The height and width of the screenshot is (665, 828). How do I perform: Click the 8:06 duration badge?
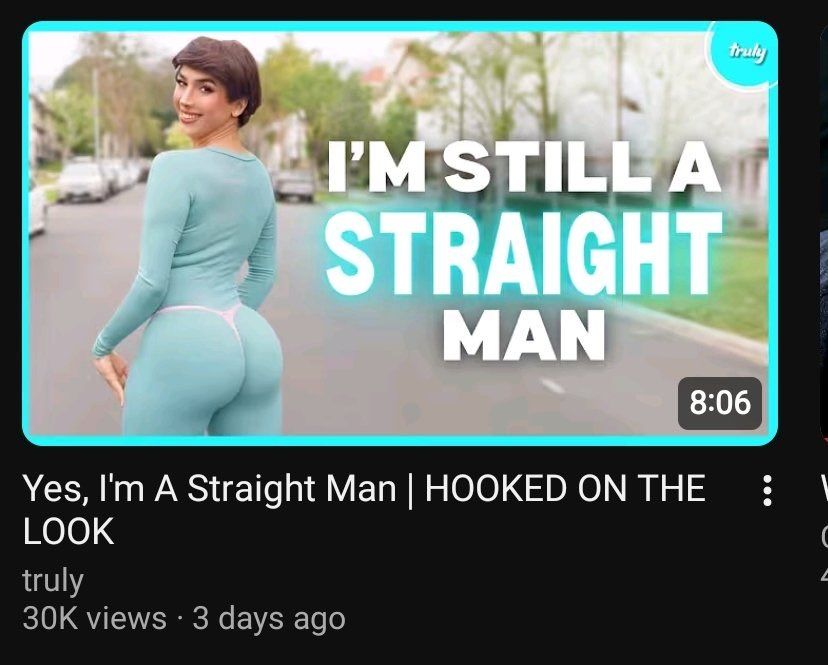[720, 403]
